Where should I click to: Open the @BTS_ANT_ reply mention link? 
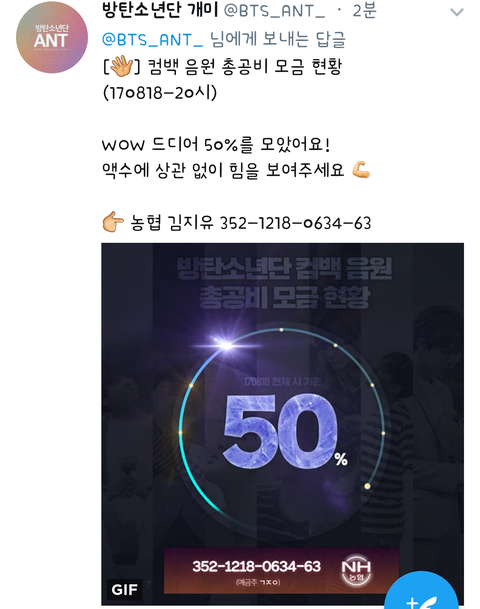click(x=152, y=39)
